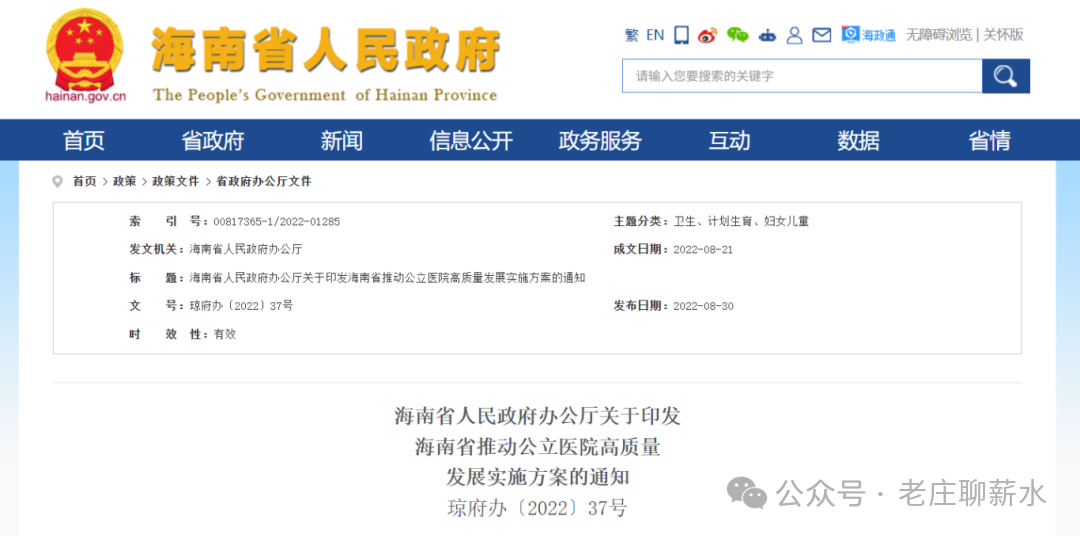Viewport: 1080px width, 536px height.
Task: Click the magnifier search button
Action: click(x=1006, y=76)
